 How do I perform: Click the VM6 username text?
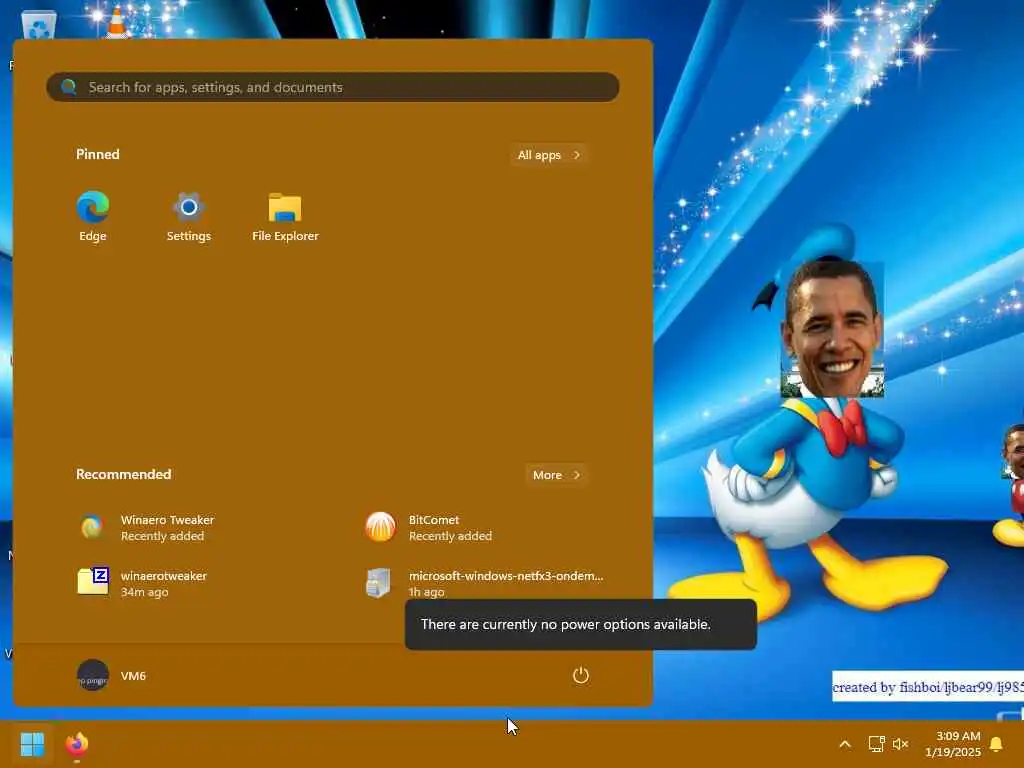[x=133, y=676]
